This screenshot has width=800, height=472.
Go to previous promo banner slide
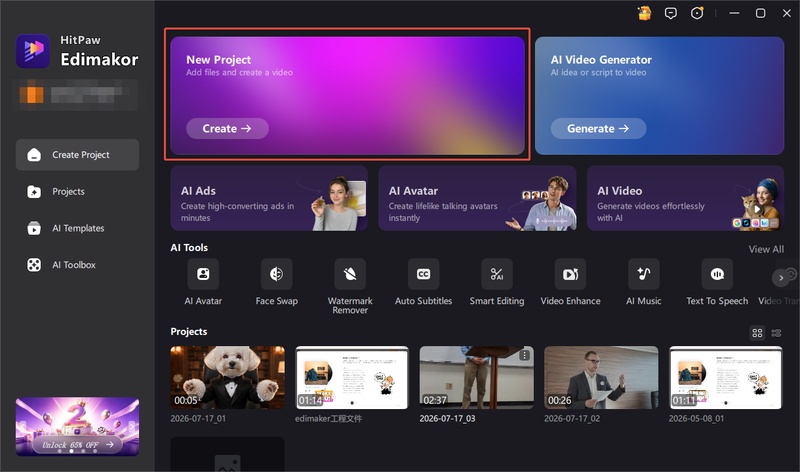coord(22,426)
